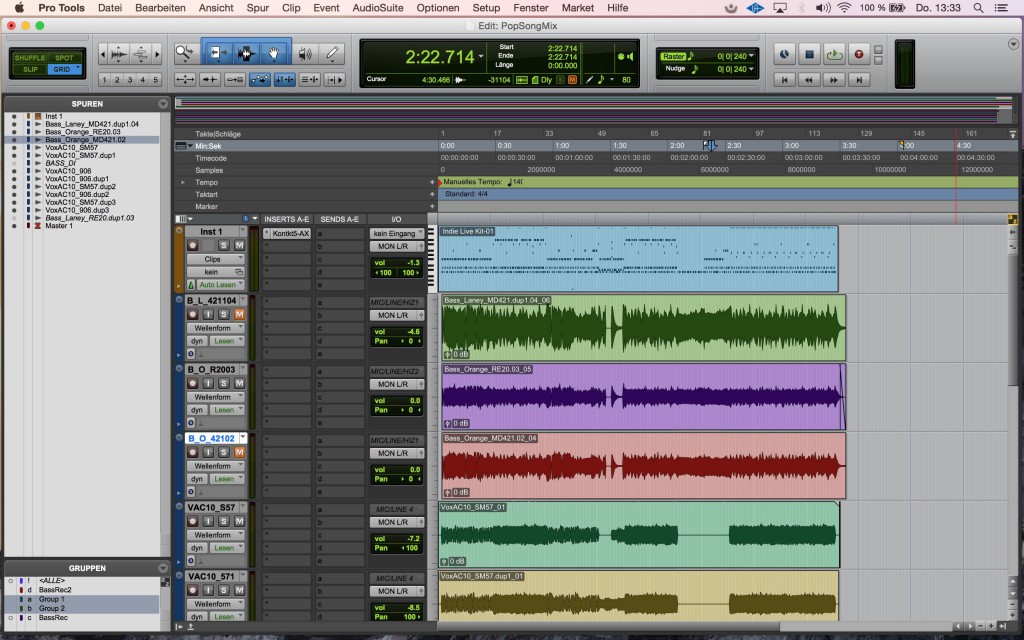
Task: Solo the Inst 1 track
Action: [x=224, y=245]
